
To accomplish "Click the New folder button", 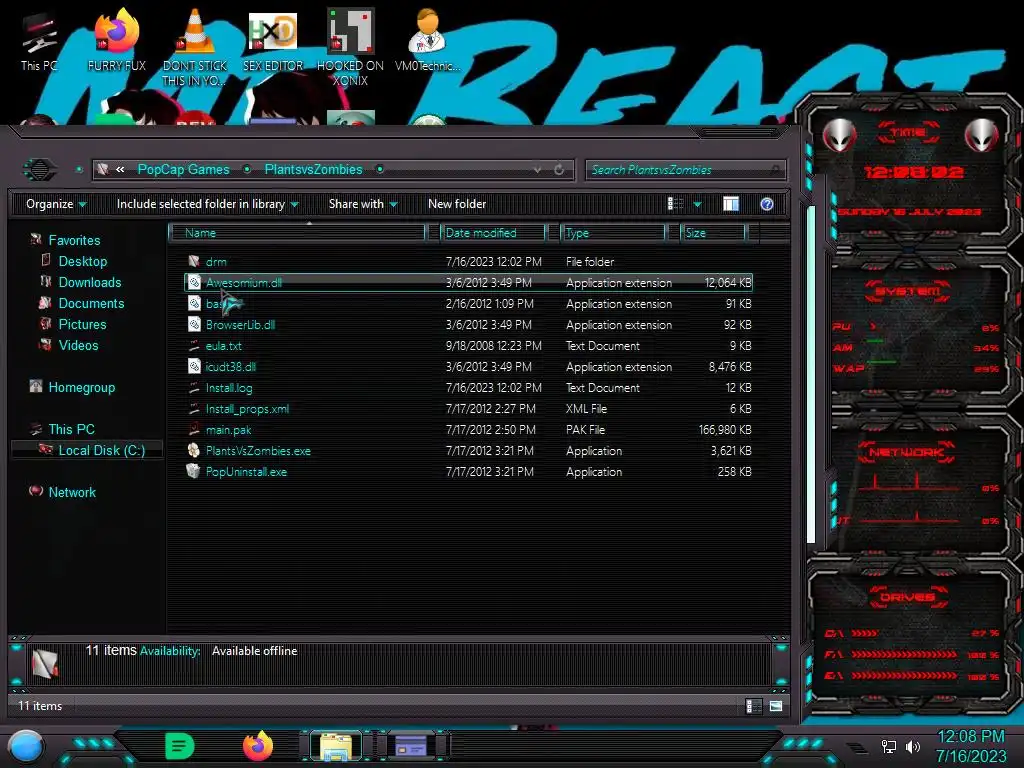I will [457, 204].
